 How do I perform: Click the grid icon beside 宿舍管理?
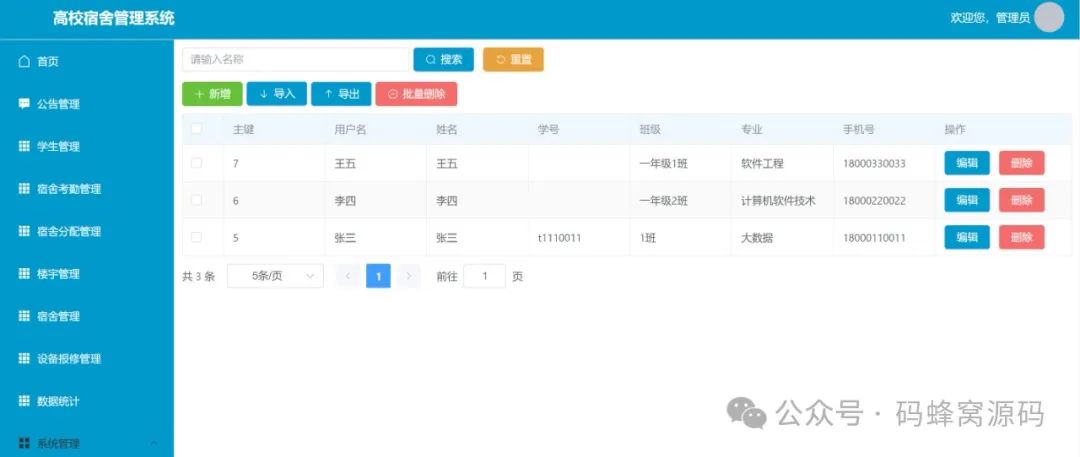coord(24,316)
